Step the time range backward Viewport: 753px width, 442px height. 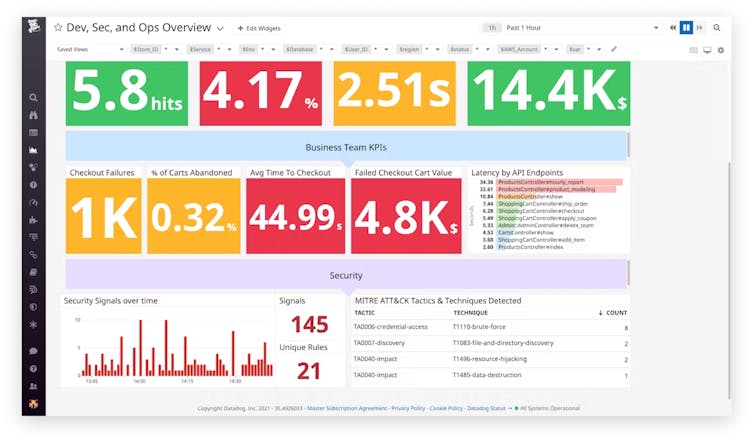(x=672, y=28)
